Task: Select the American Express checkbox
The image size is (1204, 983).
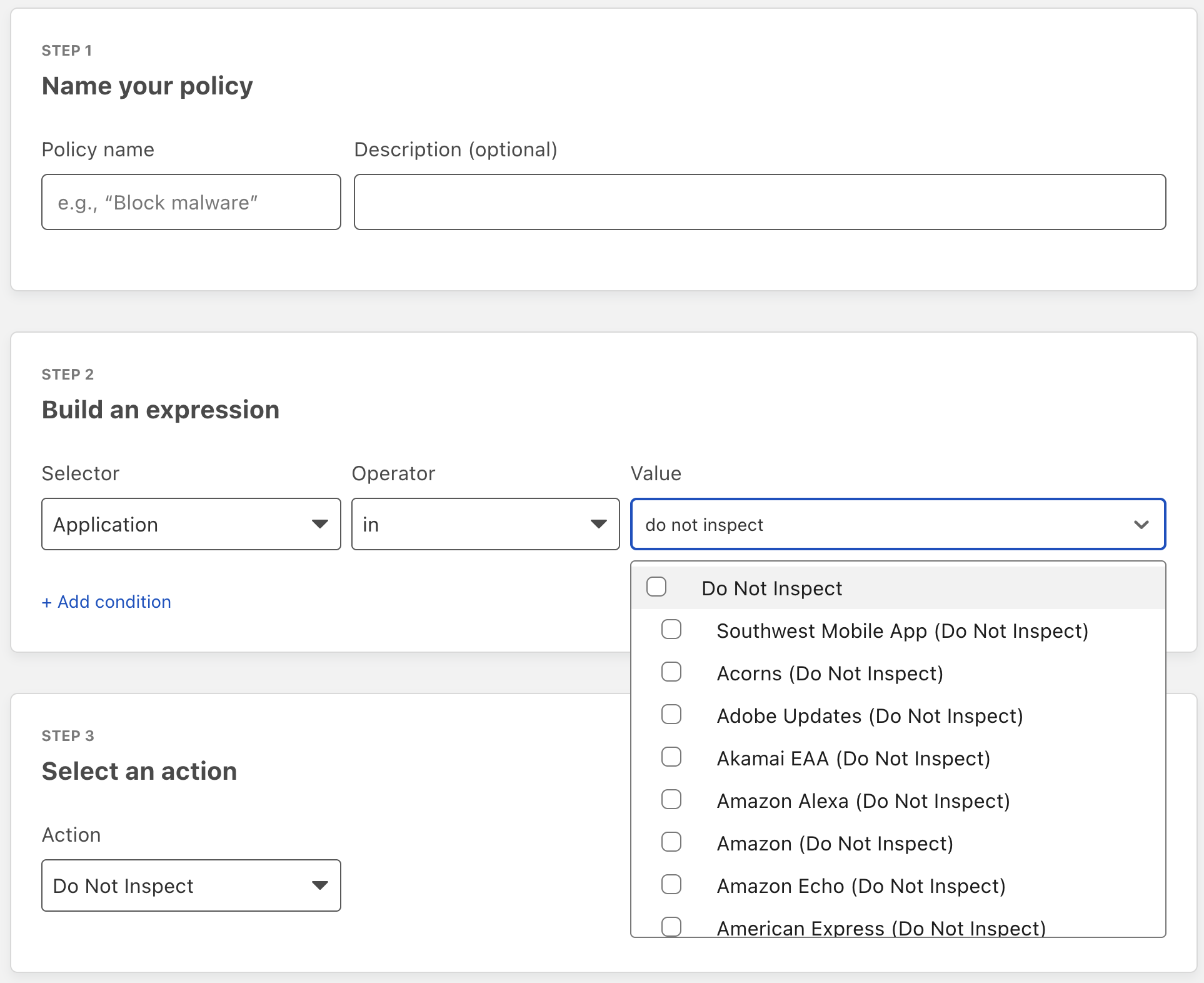Action: [x=671, y=927]
